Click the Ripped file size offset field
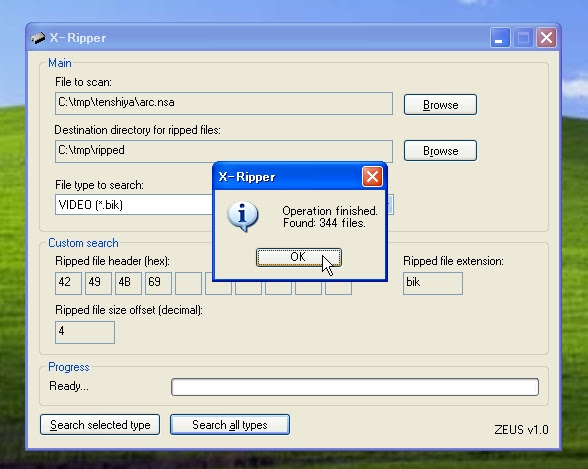Image resolution: width=588 pixels, height=469 pixels. pos(85,332)
